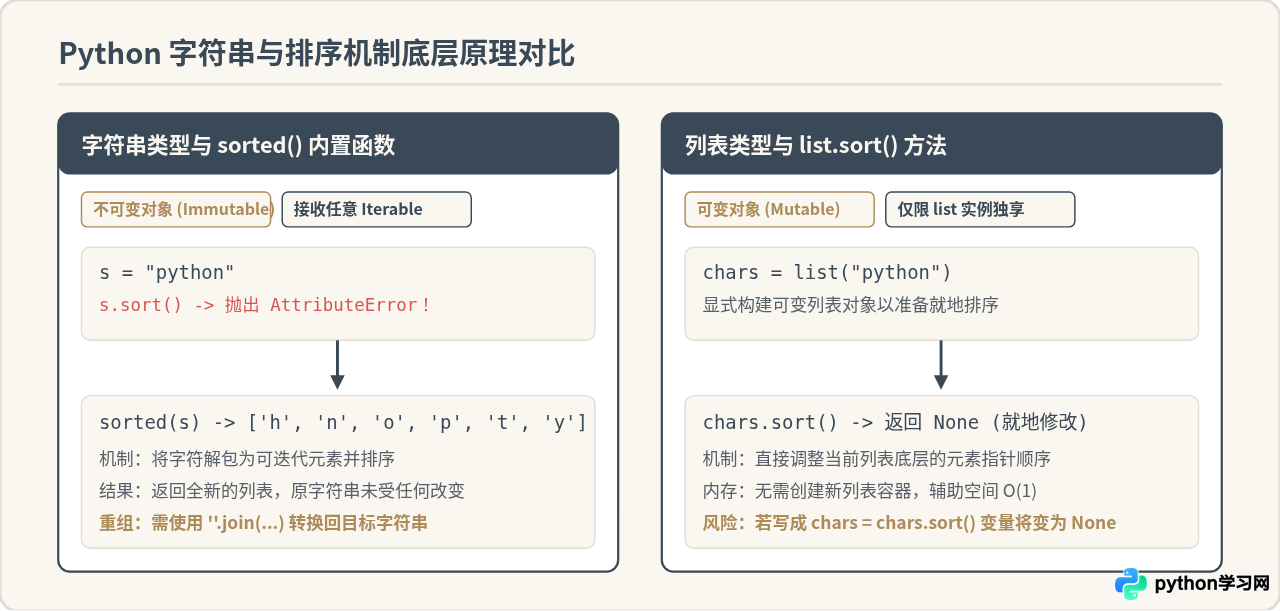
Task: Select the '仅限 list 实例独享' tag
Action: [980, 209]
